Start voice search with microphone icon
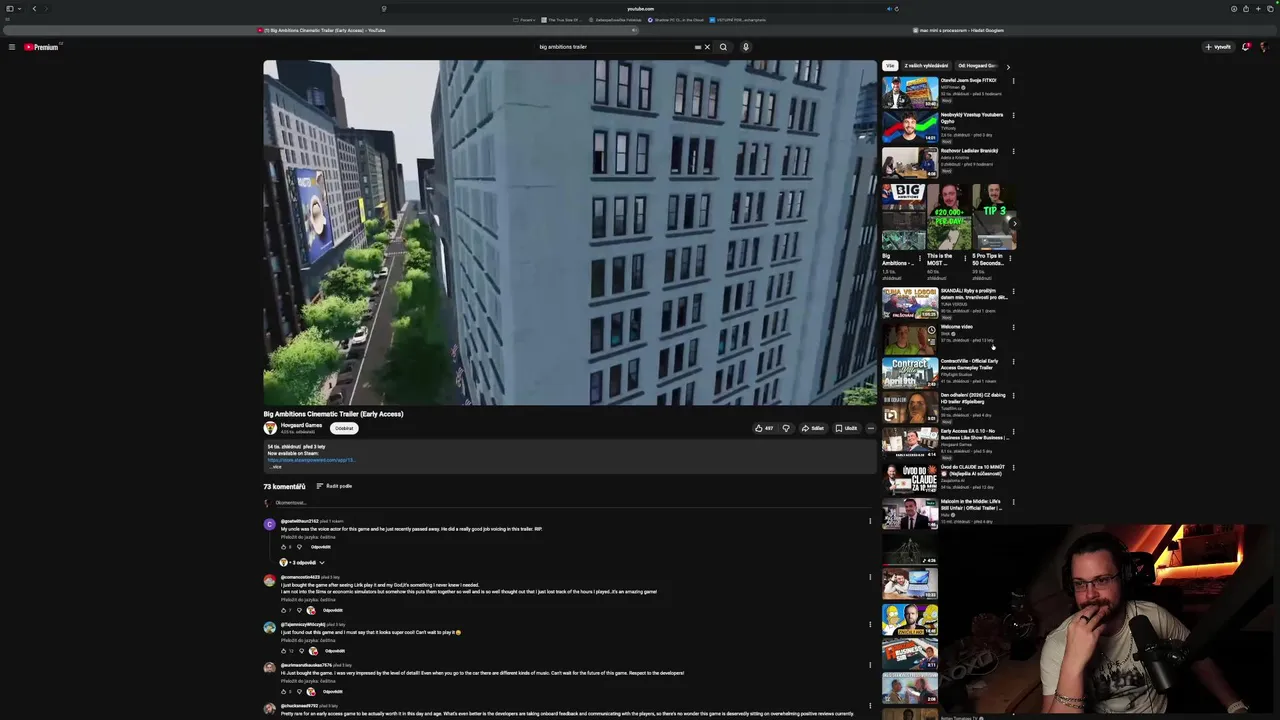This screenshot has height=720, width=1280. 745,47
